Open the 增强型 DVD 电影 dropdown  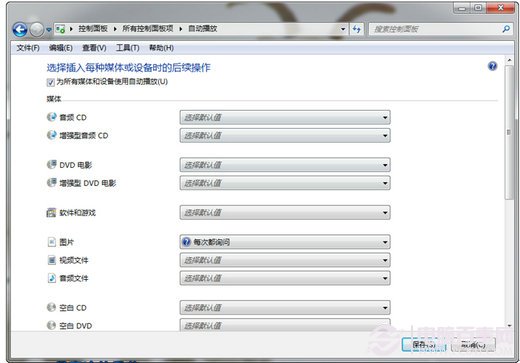[x=285, y=183]
